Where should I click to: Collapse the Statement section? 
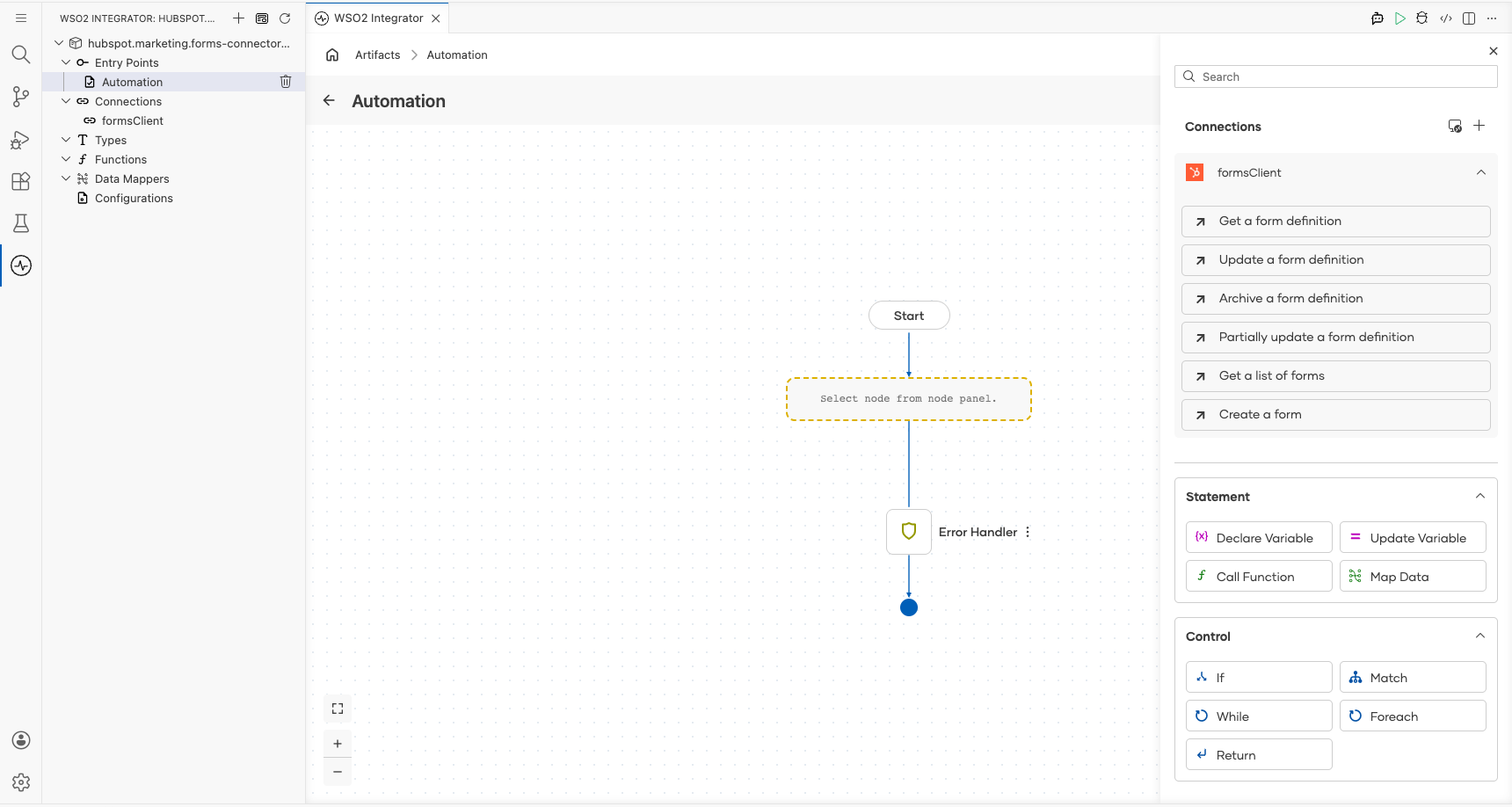(1480, 496)
